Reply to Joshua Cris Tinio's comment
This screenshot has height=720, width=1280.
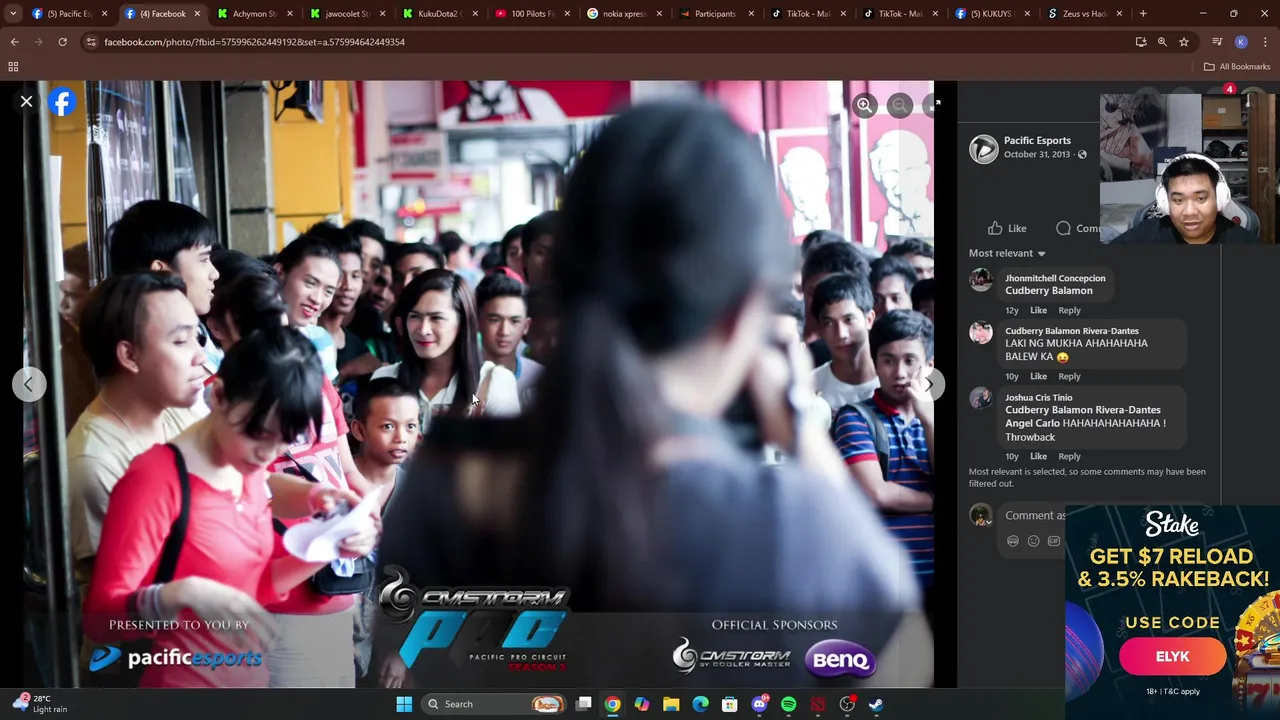(x=1069, y=456)
